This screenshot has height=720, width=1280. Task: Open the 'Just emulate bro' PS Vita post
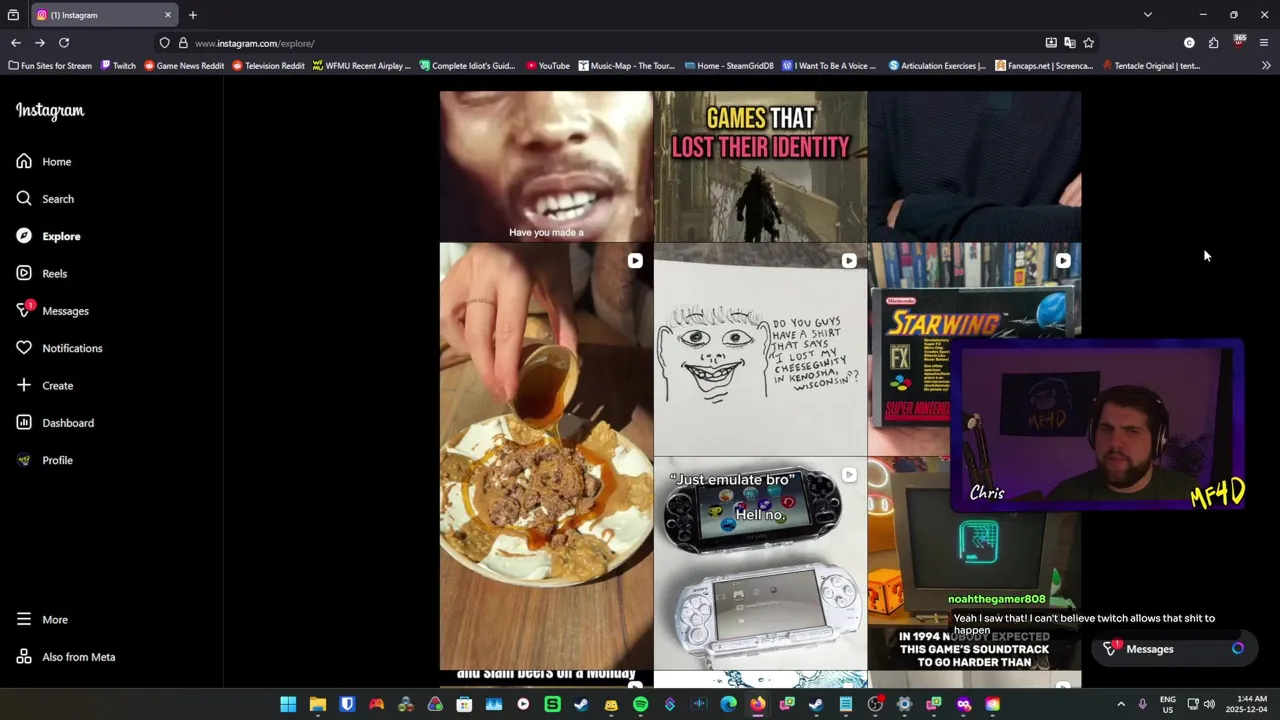tap(760, 563)
